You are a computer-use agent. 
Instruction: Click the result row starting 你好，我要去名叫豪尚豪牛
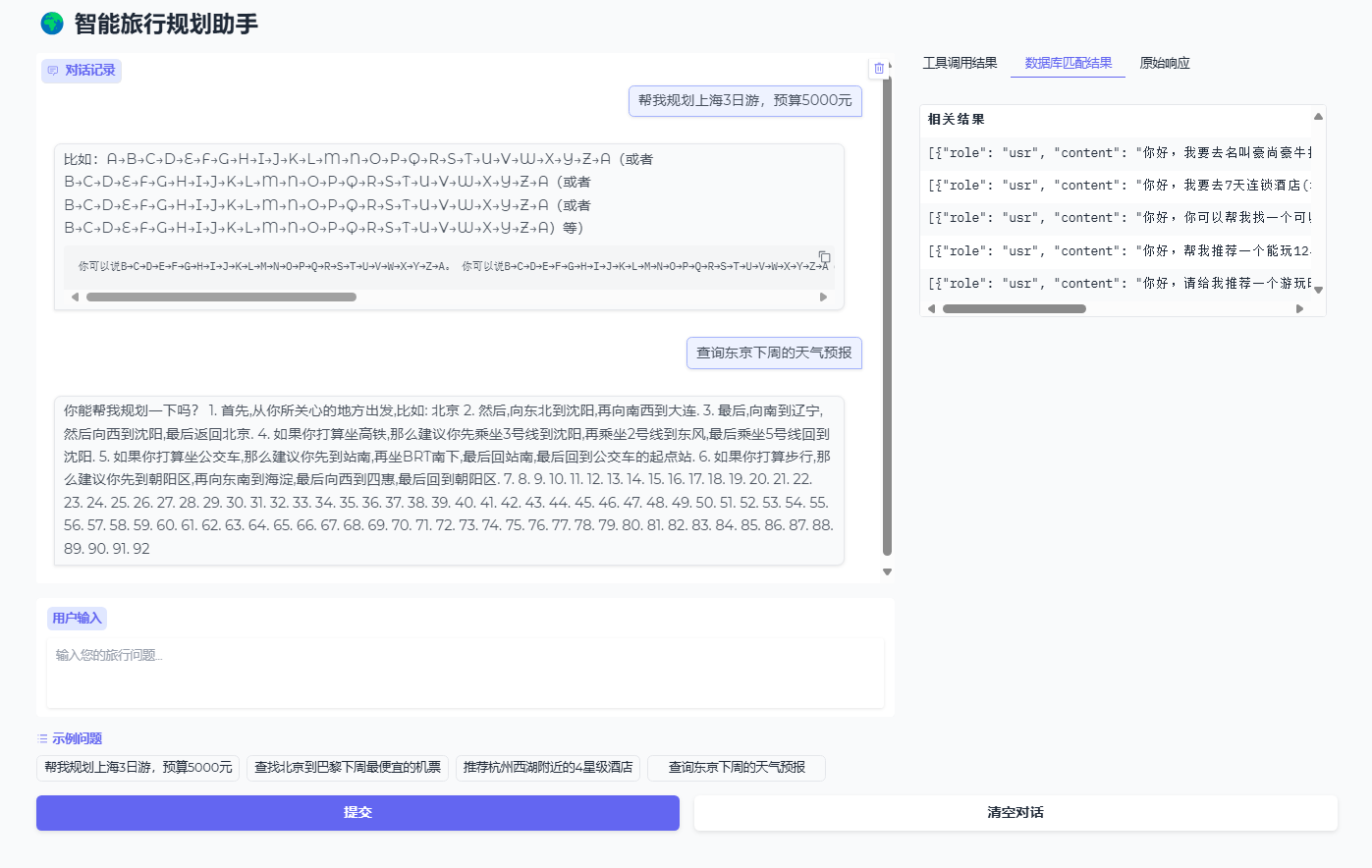pyautogui.click(x=1120, y=153)
